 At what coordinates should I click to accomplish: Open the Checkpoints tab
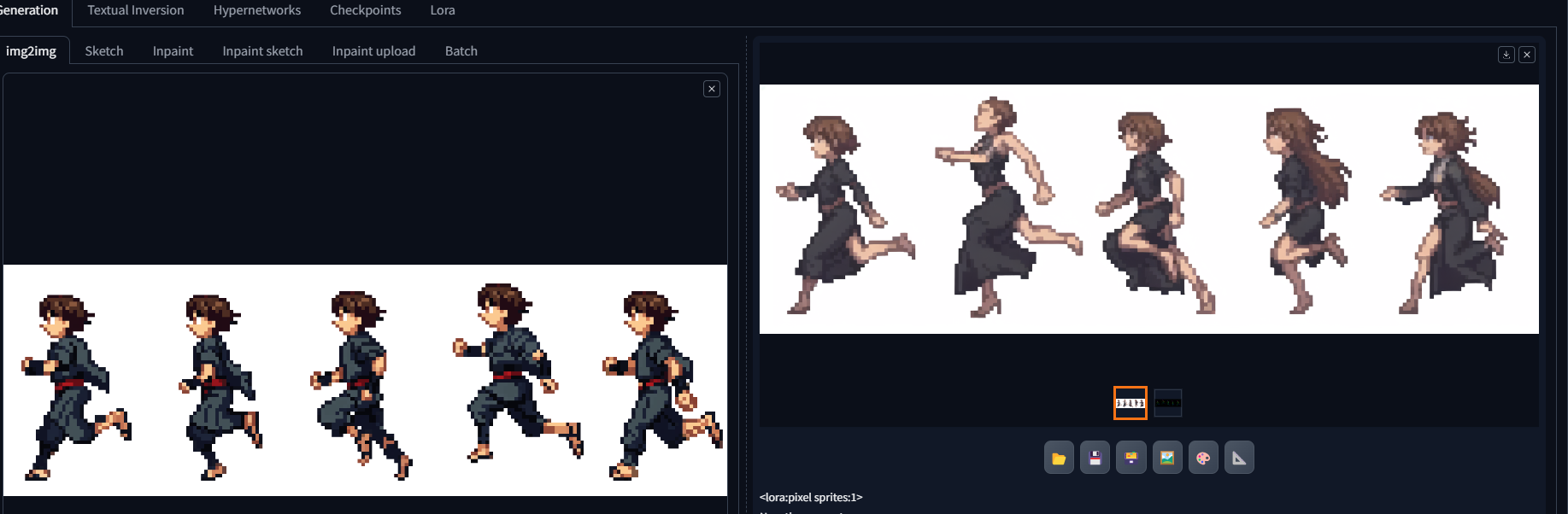click(366, 10)
